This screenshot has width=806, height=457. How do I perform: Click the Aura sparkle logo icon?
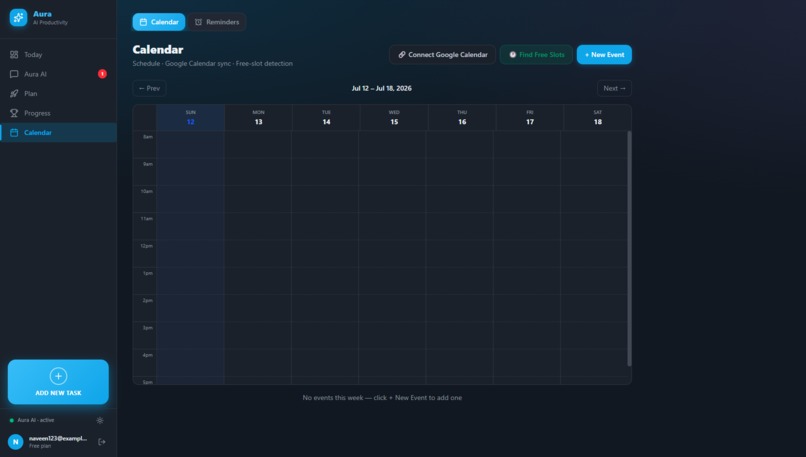18,17
